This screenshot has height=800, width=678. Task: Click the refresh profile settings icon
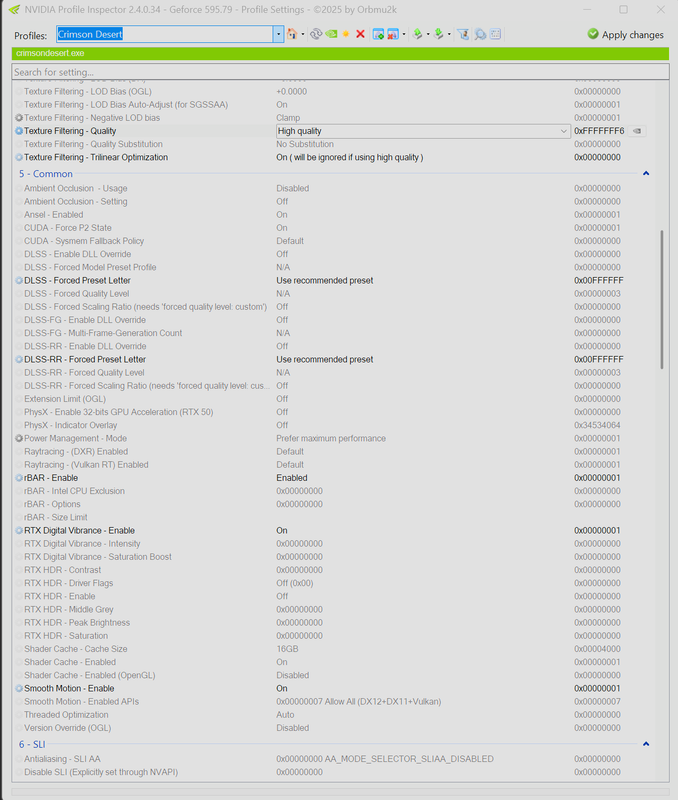point(316,34)
